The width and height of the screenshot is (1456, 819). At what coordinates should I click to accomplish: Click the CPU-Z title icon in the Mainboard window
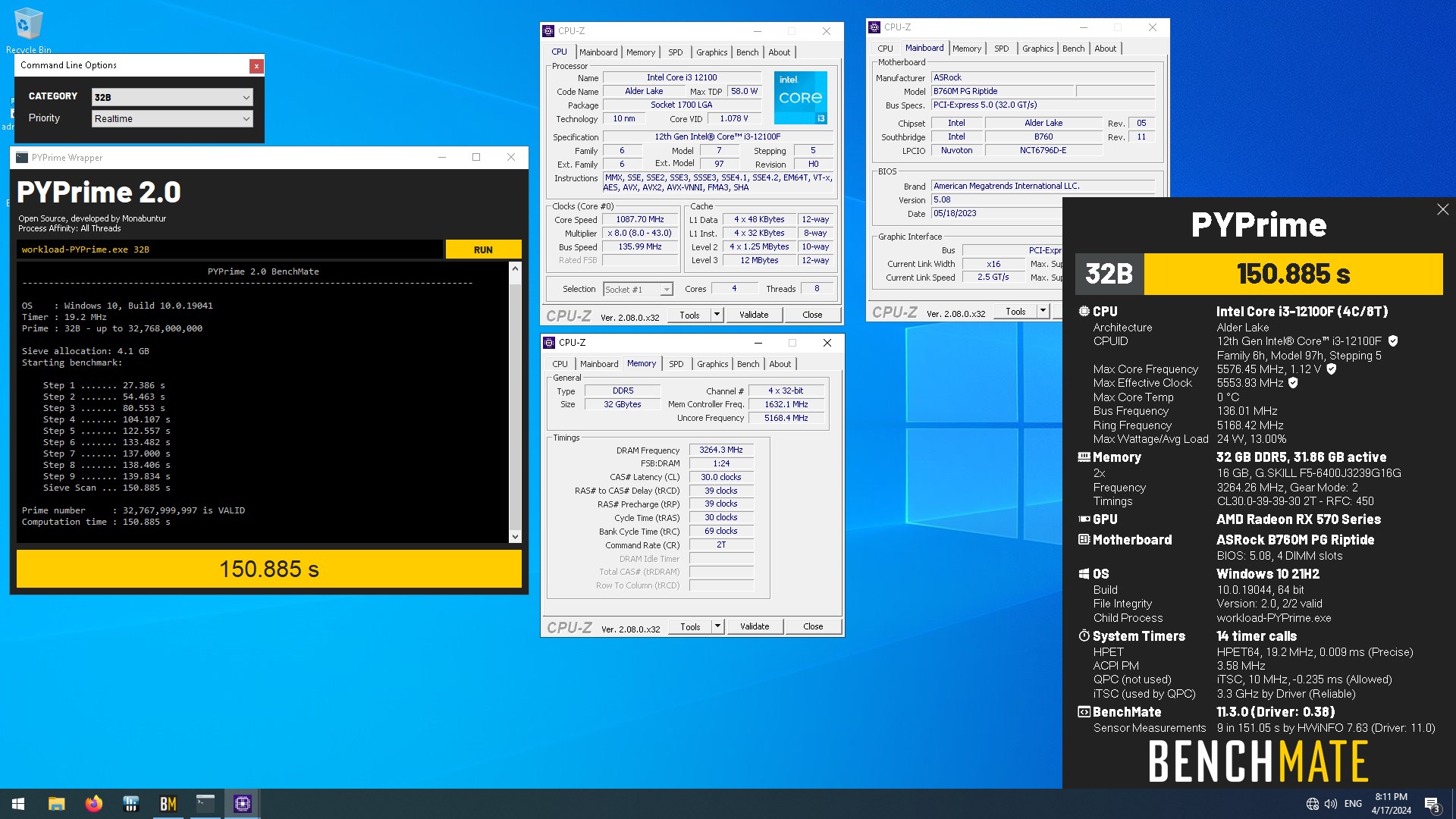[x=874, y=27]
